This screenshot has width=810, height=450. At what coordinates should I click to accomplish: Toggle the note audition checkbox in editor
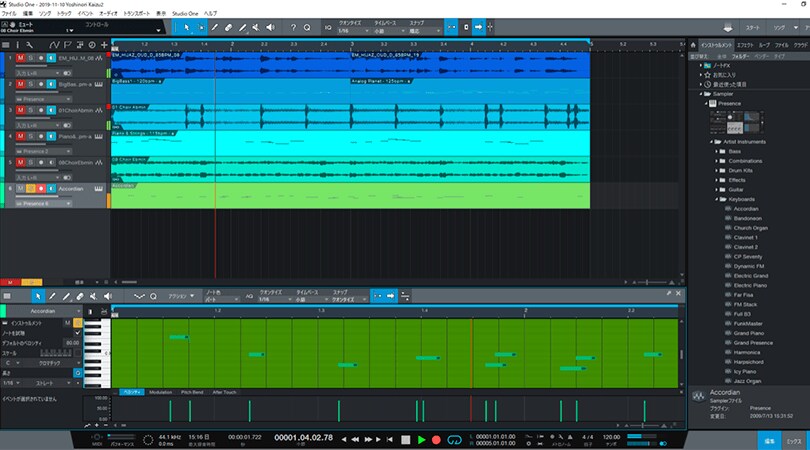coord(78,333)
